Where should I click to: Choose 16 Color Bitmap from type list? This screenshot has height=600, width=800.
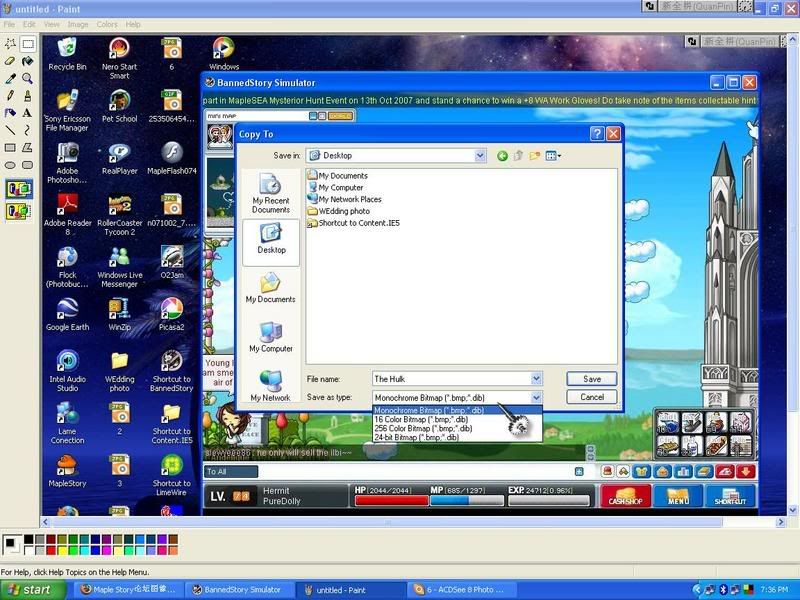[457, 419]
